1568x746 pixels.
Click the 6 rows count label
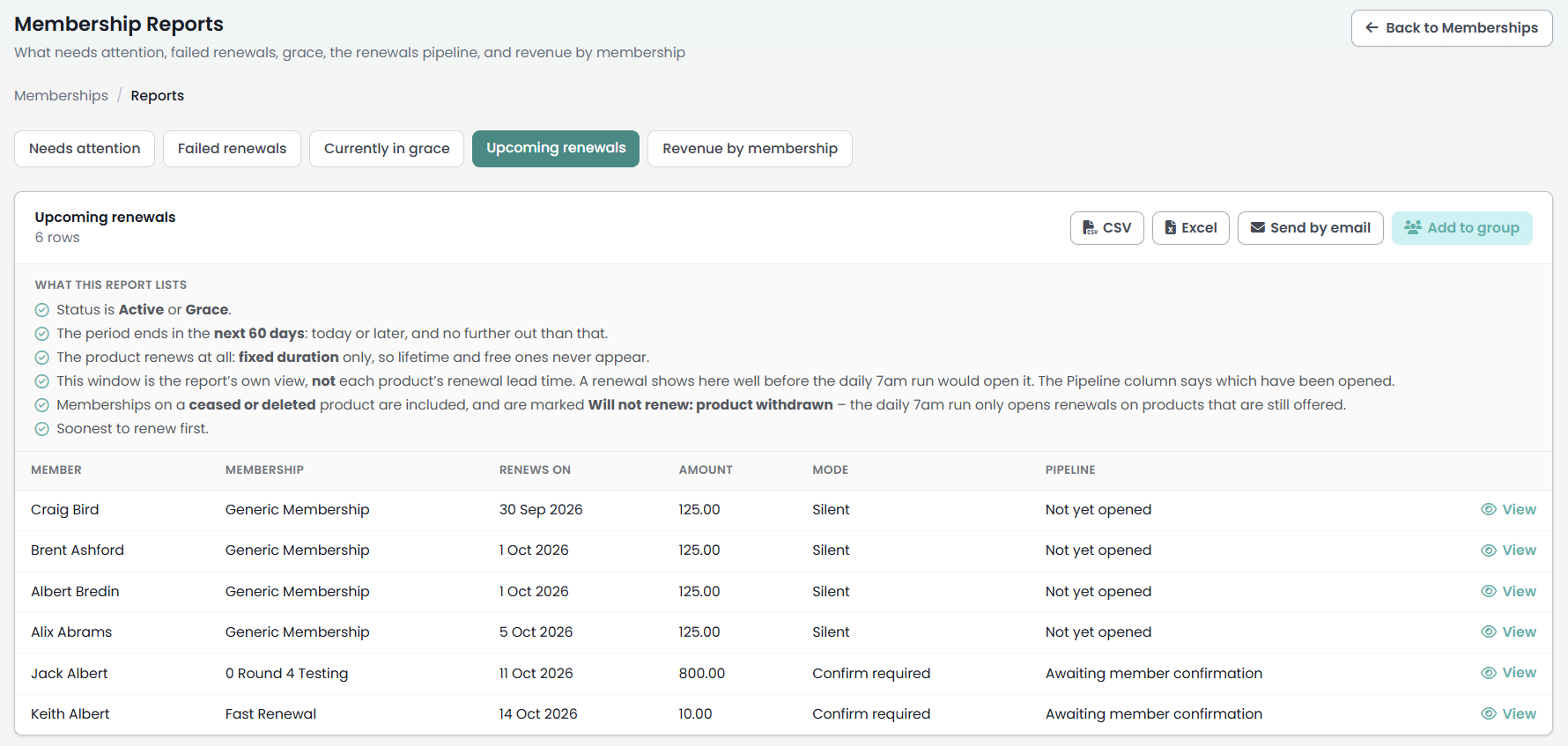click(57, 238)
